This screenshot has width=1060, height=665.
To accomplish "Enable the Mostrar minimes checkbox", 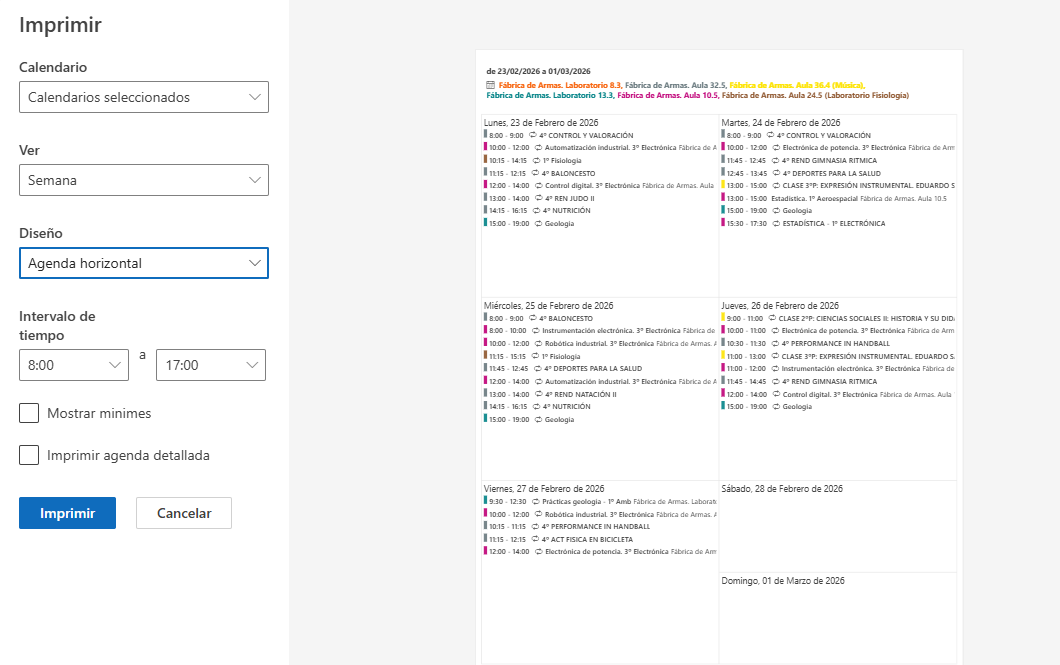I will 29,413.
